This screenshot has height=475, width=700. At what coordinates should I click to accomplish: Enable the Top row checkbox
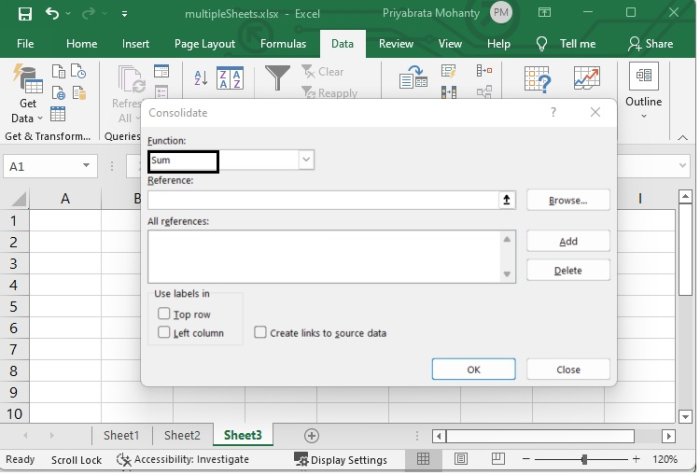164,314
